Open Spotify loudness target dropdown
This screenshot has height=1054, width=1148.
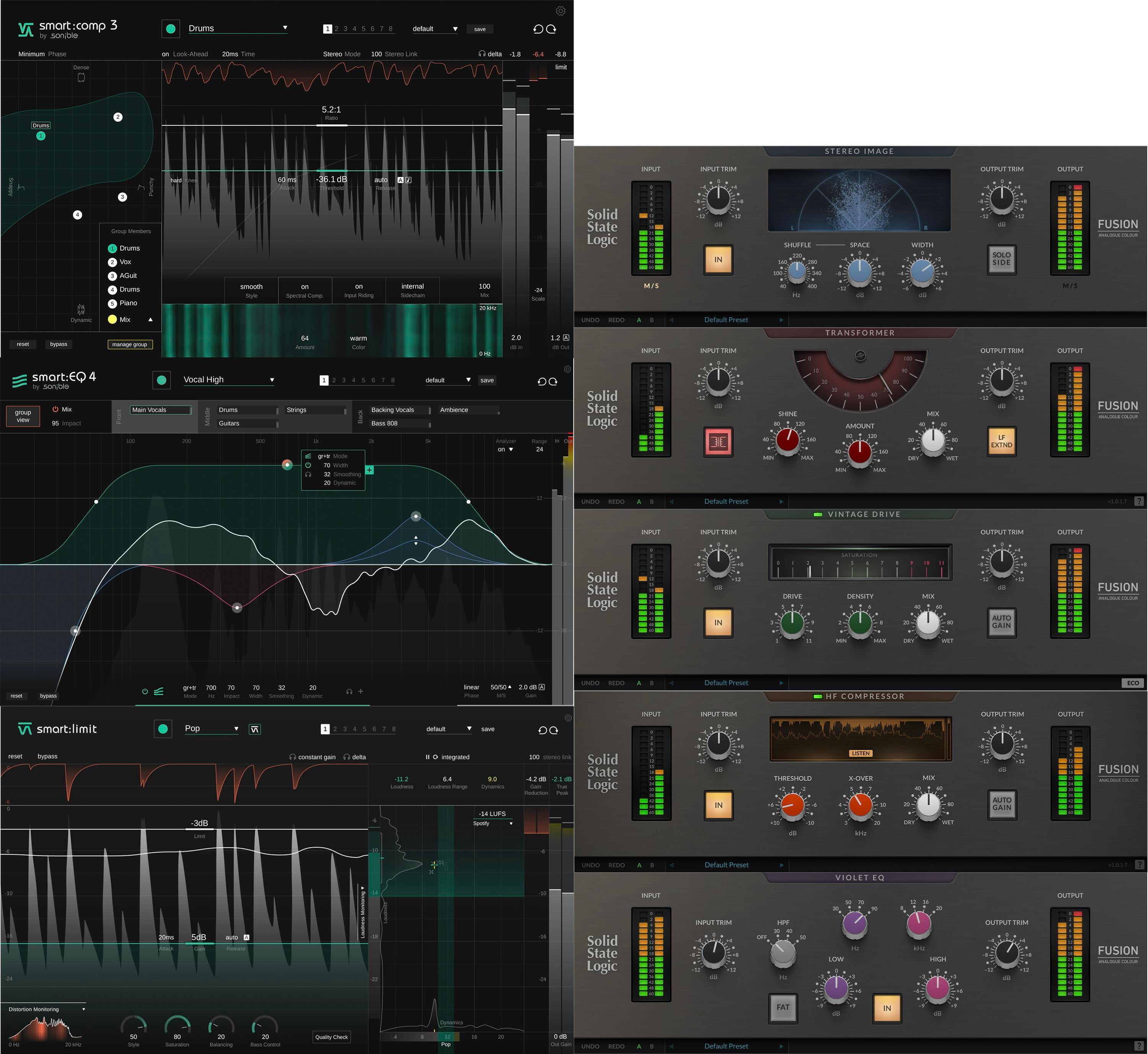pyautogui.click(x=493, y=824)
